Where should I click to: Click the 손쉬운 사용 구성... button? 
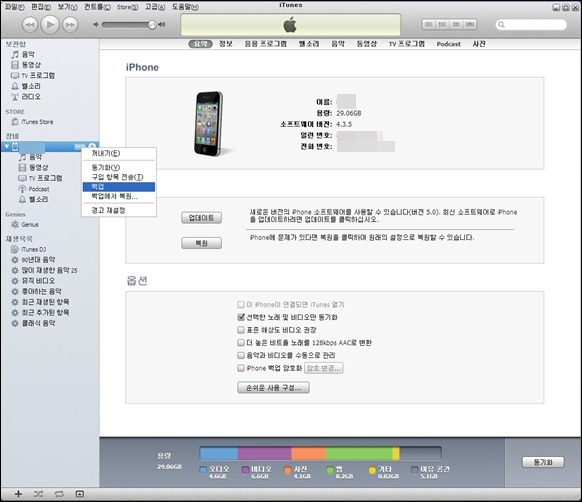pyautogui.click(x=273, y=388)
